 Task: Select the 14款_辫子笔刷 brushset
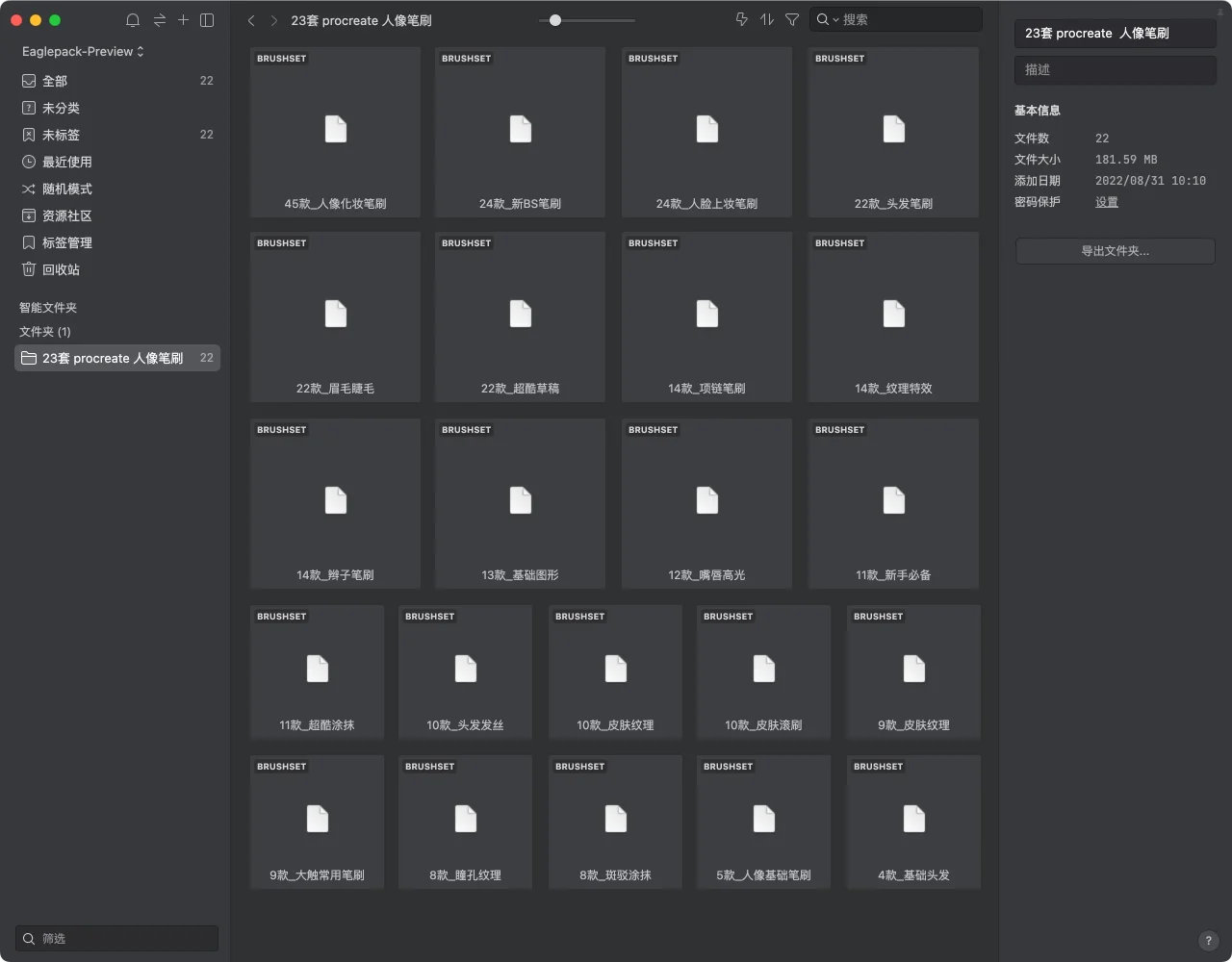tap(335, 503)
